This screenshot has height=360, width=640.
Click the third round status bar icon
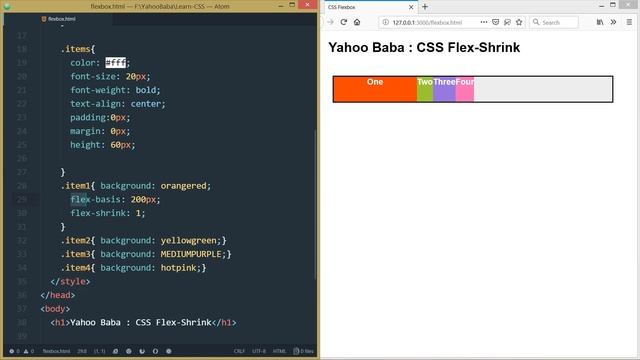click(x=142, y=351)
